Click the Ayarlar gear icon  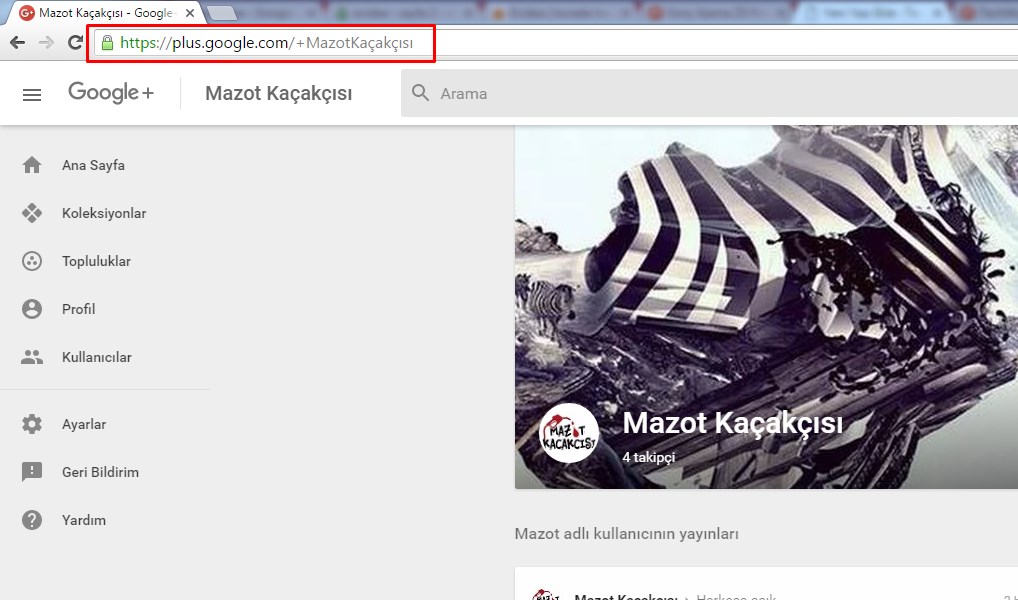pyautogui.click(x=32, y=424)
